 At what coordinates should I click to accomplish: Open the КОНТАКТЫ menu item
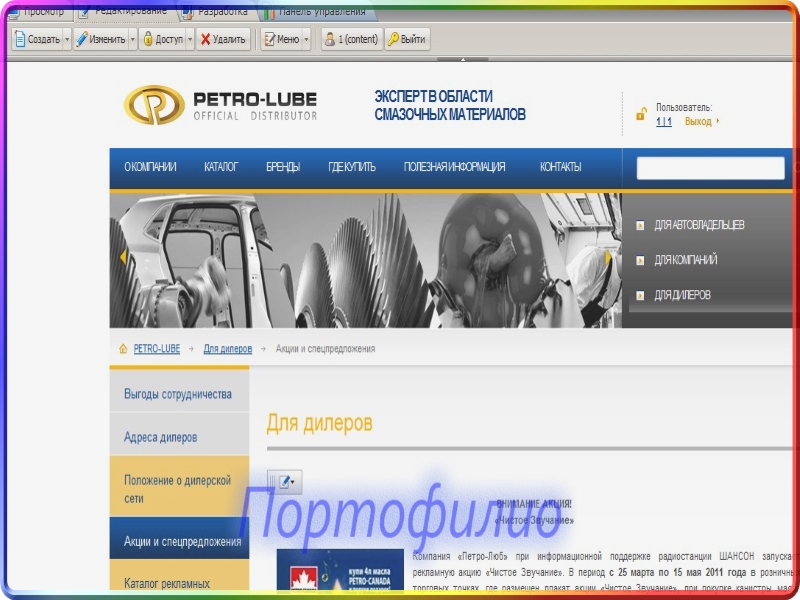click(561, 167)
